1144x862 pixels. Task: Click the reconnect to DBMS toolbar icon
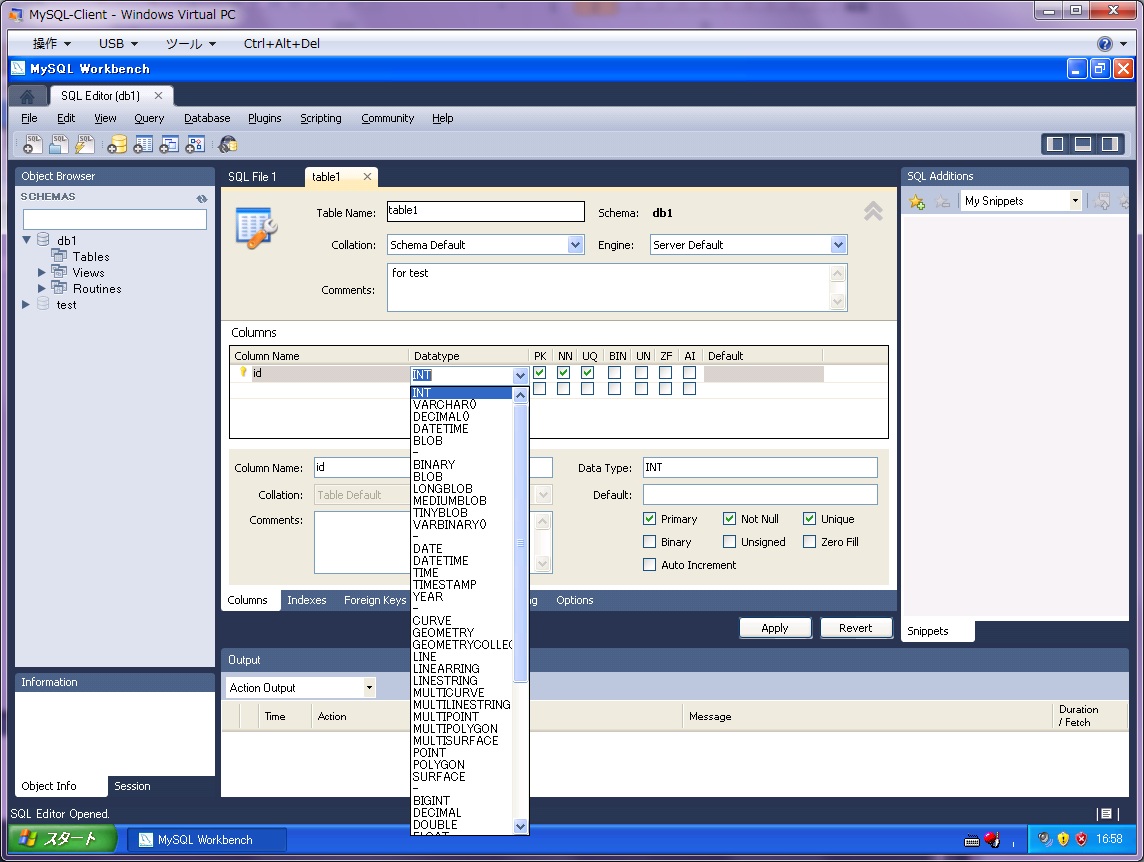[x=228, y=145]
